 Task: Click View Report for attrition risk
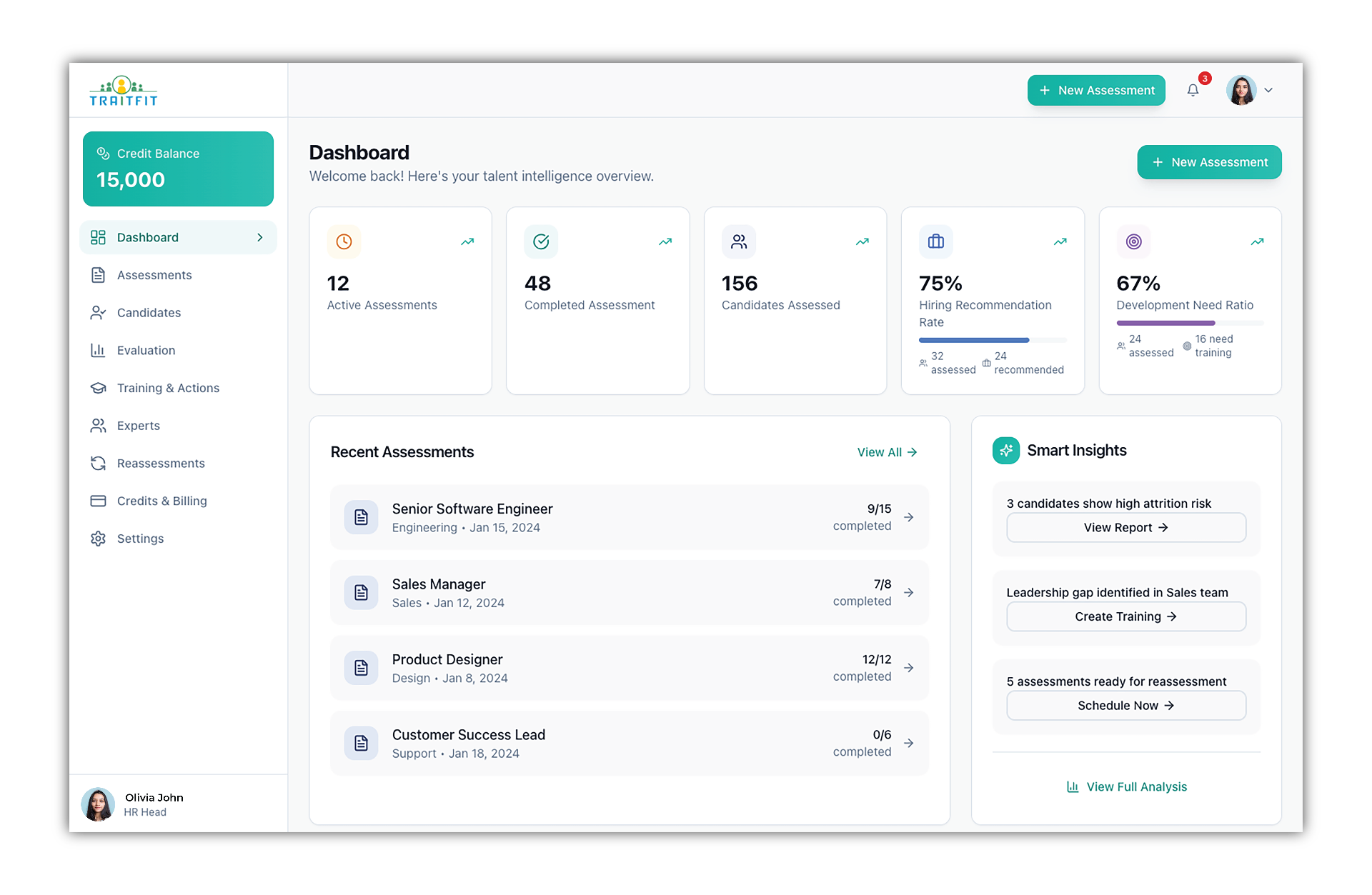1126,527
